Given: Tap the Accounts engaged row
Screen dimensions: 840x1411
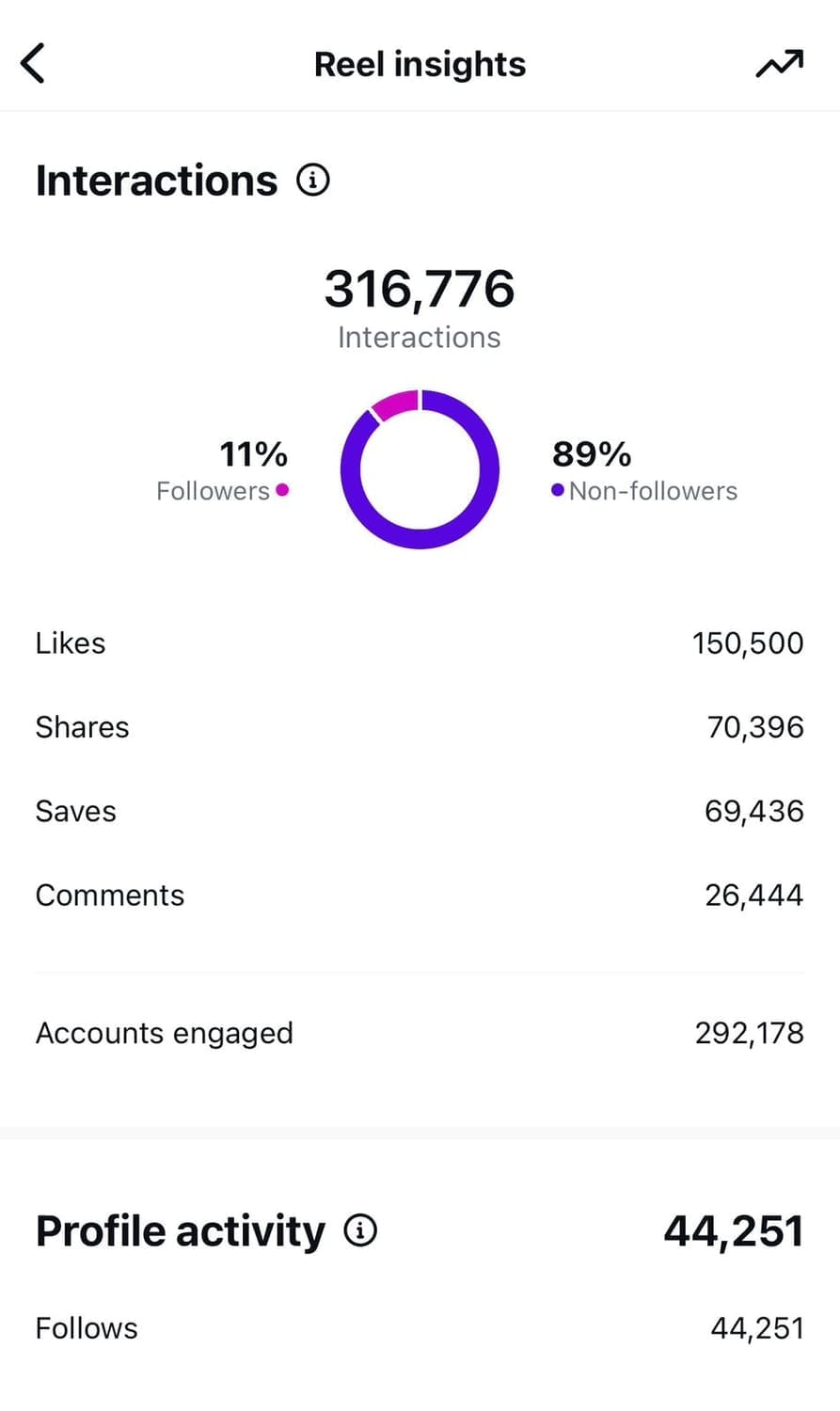Looking at the screenshot, I should [x=420, y=1033].
